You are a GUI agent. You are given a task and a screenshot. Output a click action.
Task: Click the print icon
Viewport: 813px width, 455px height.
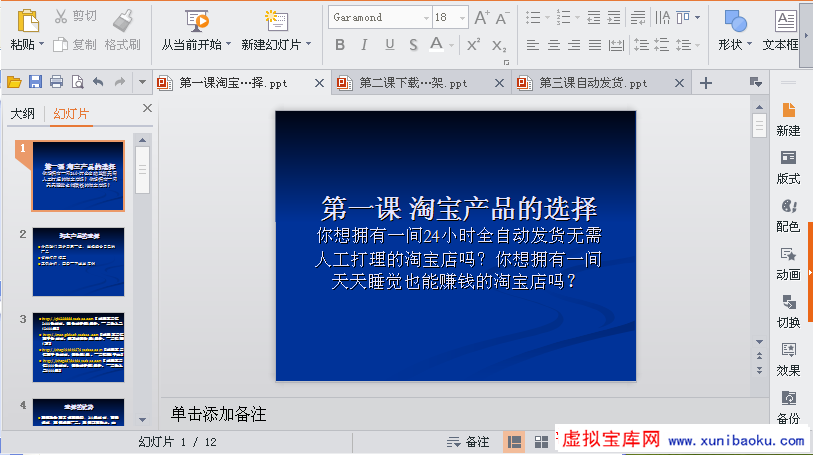[x=56, y=82]
